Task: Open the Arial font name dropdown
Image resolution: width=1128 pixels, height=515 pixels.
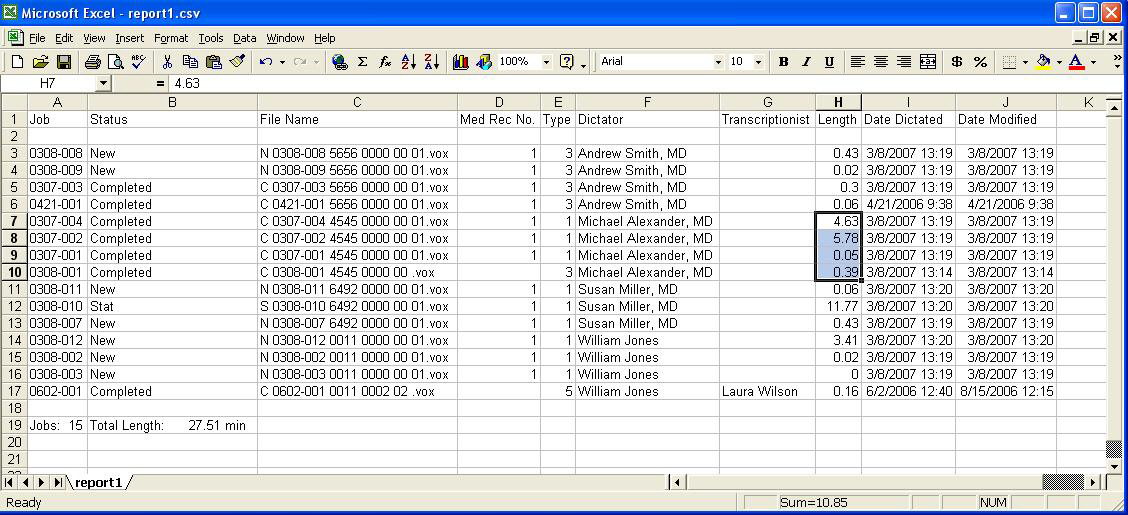Action: (717, 62)
